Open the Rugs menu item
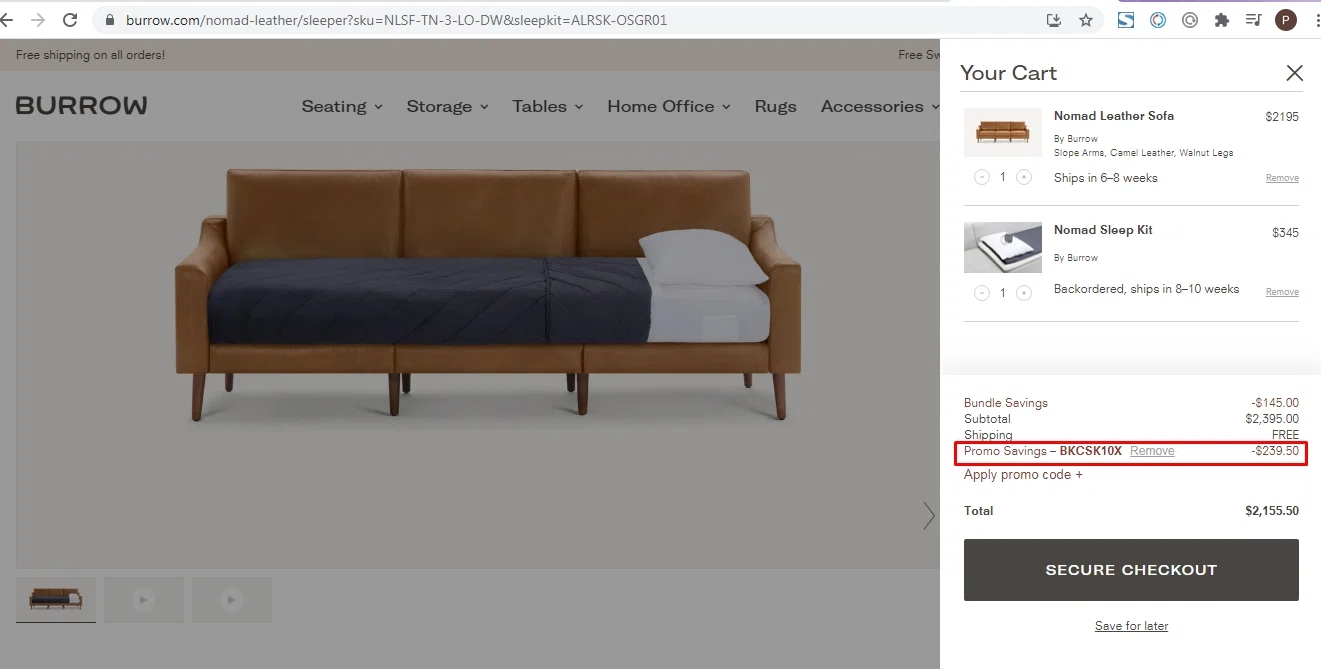The height and width of the screenshot is (669, 1321). pyautogui.click(x=776, y=106)
